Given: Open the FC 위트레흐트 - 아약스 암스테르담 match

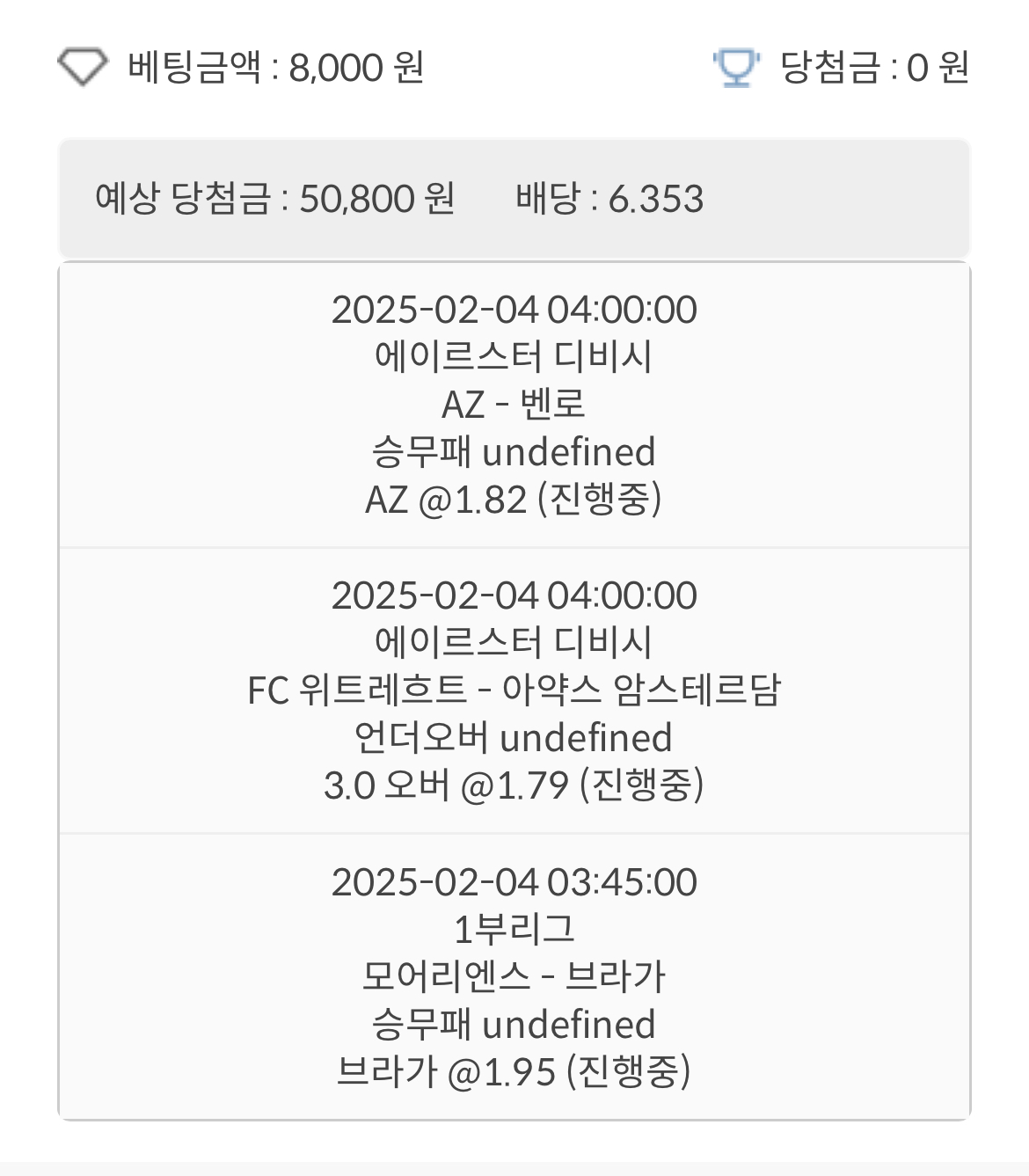Looking at the screenshot, I should point(514,690).
